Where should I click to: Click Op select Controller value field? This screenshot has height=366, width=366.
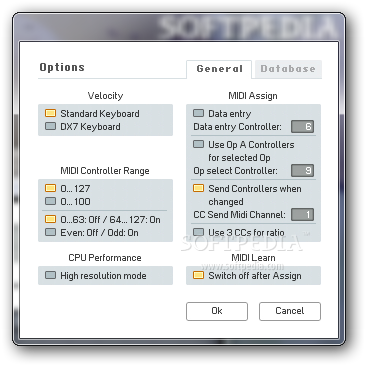tap(303, 171)
